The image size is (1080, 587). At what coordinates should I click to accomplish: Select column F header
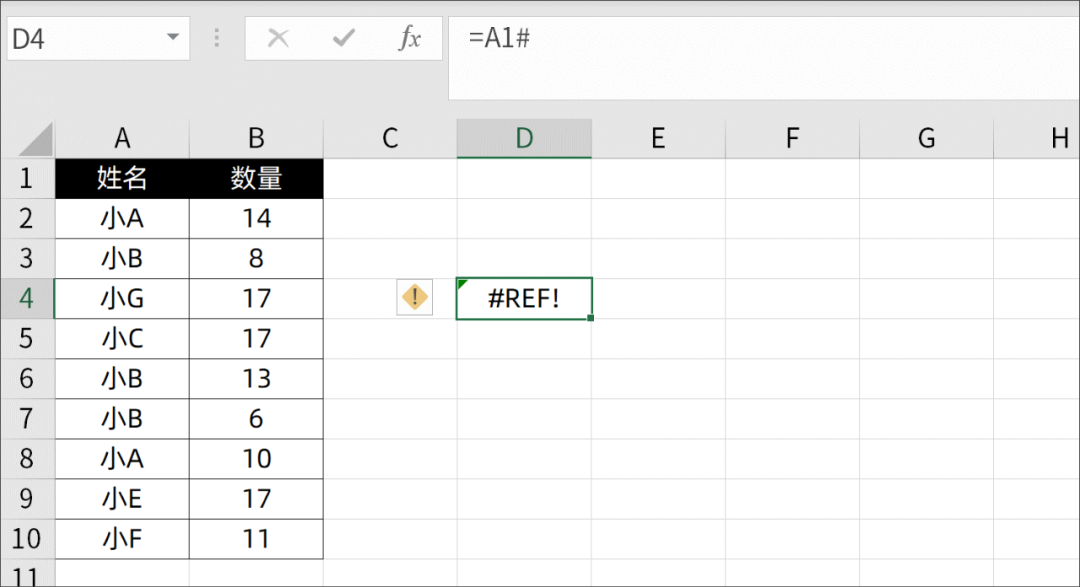[x=792, y=139]
